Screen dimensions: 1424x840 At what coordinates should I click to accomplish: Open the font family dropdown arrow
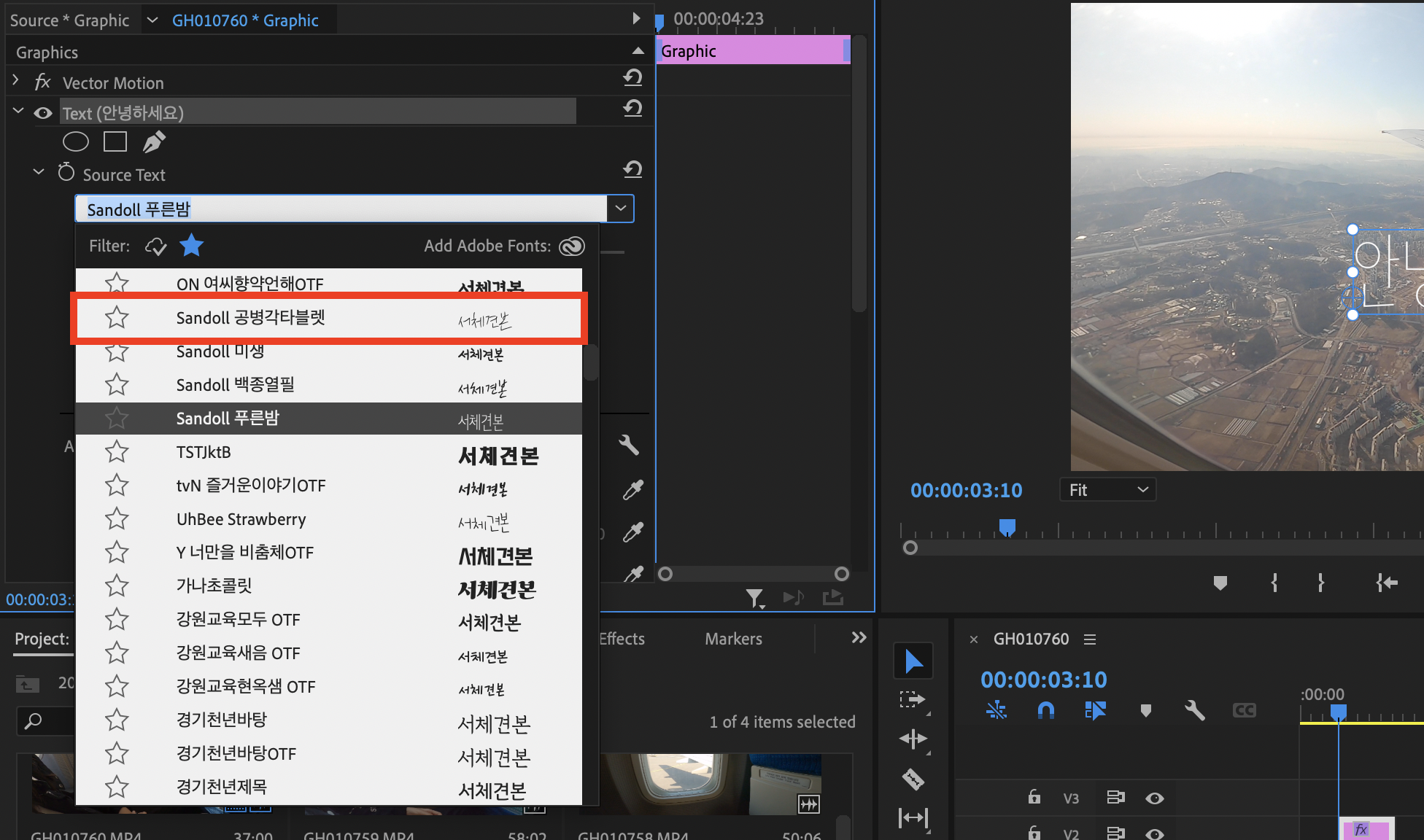click(x=621, y=209)
